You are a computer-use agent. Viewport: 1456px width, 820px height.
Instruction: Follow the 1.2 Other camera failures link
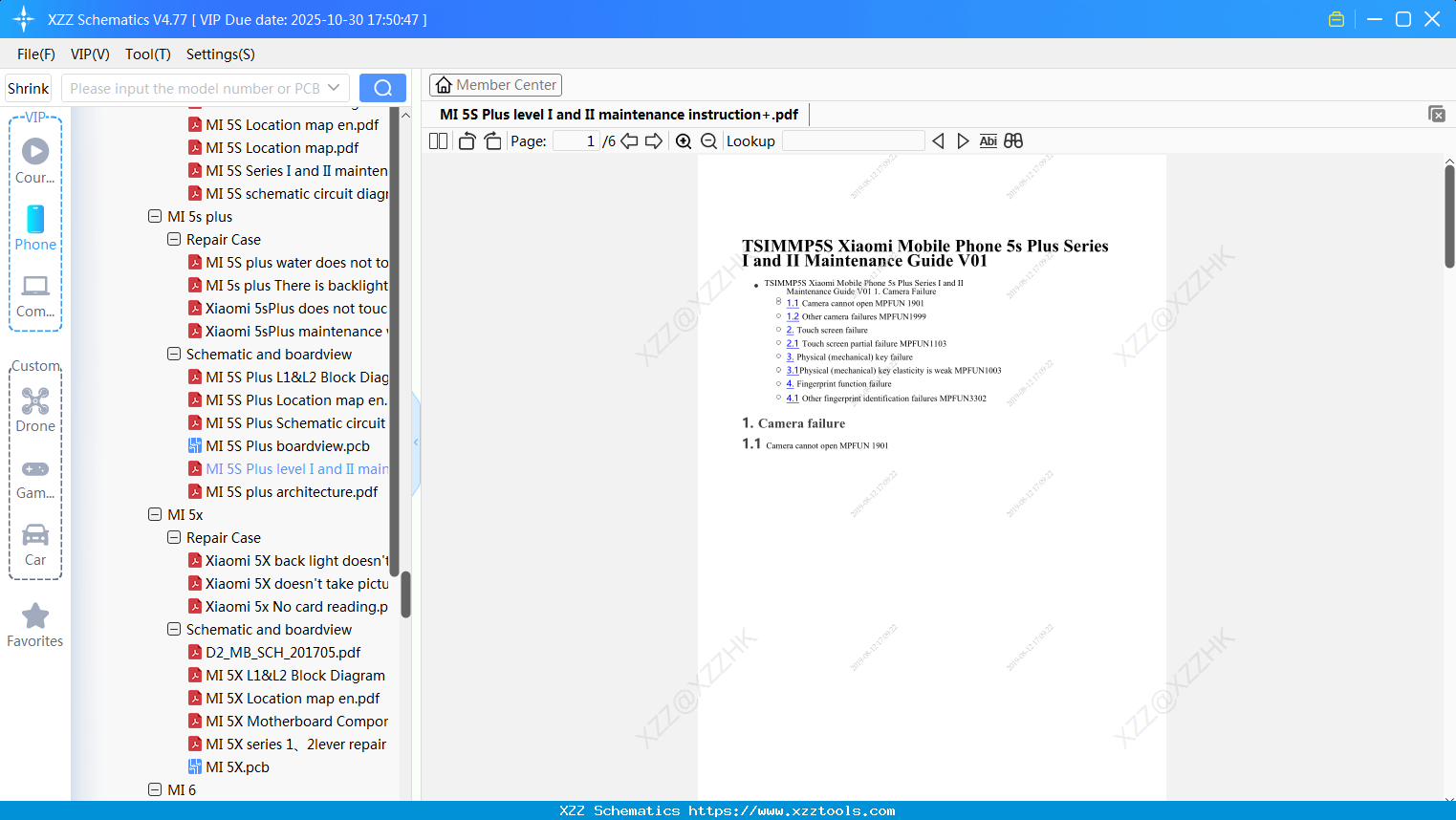point(793,316)
